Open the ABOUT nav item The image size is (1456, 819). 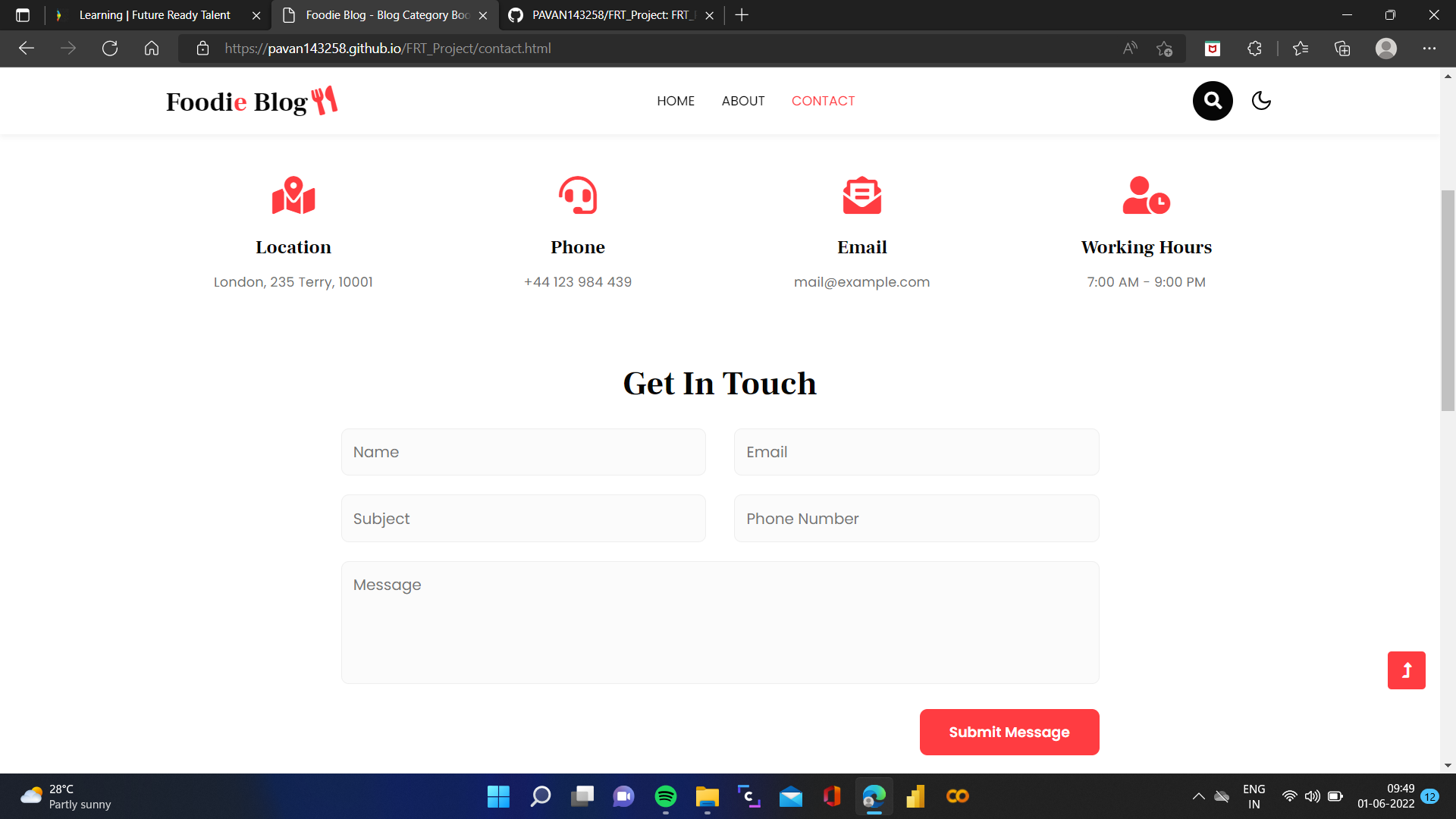743,101
